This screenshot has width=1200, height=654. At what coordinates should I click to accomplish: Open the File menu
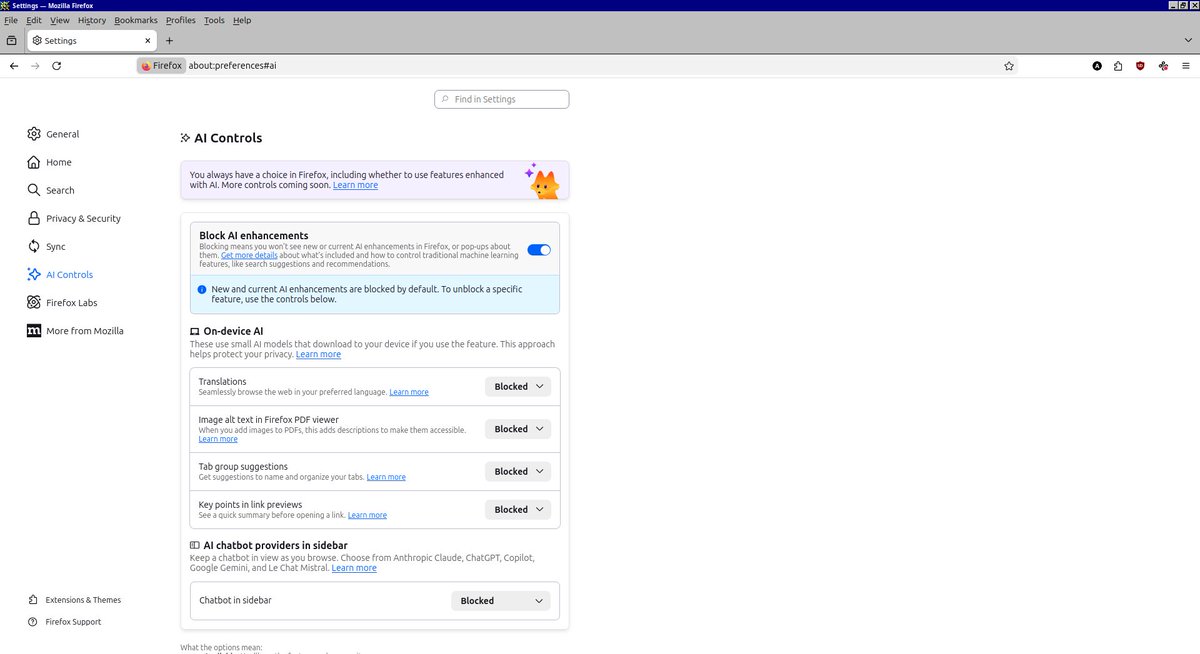(11, 20)
